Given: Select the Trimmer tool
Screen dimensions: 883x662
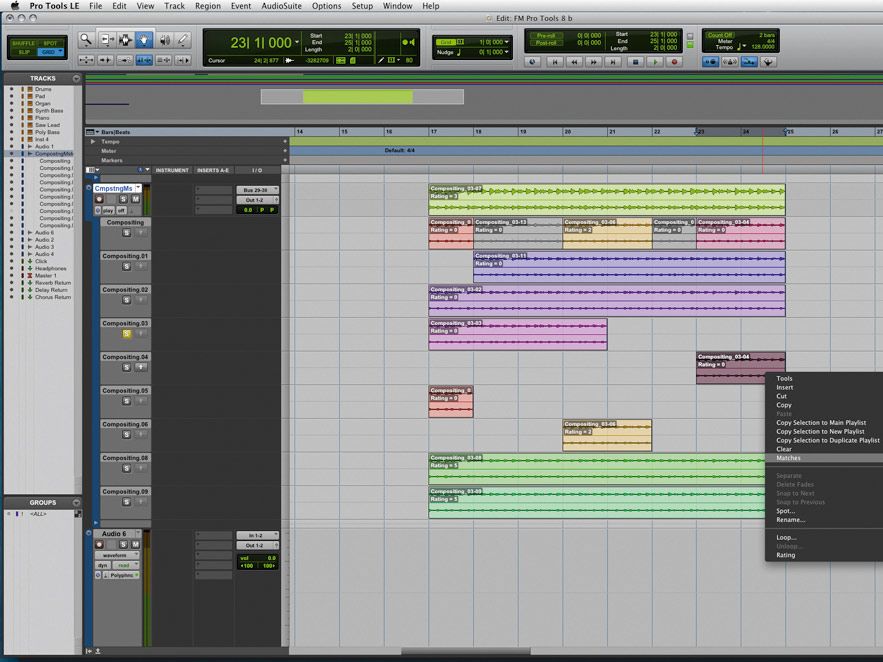Looking at the screenshot, I should coord(106,39).
